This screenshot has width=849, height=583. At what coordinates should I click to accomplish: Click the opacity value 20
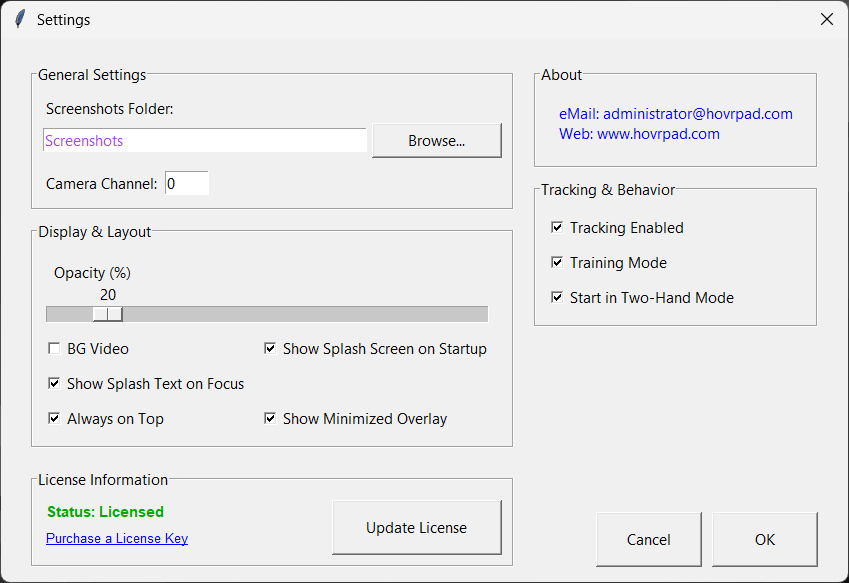coord(108,294)
